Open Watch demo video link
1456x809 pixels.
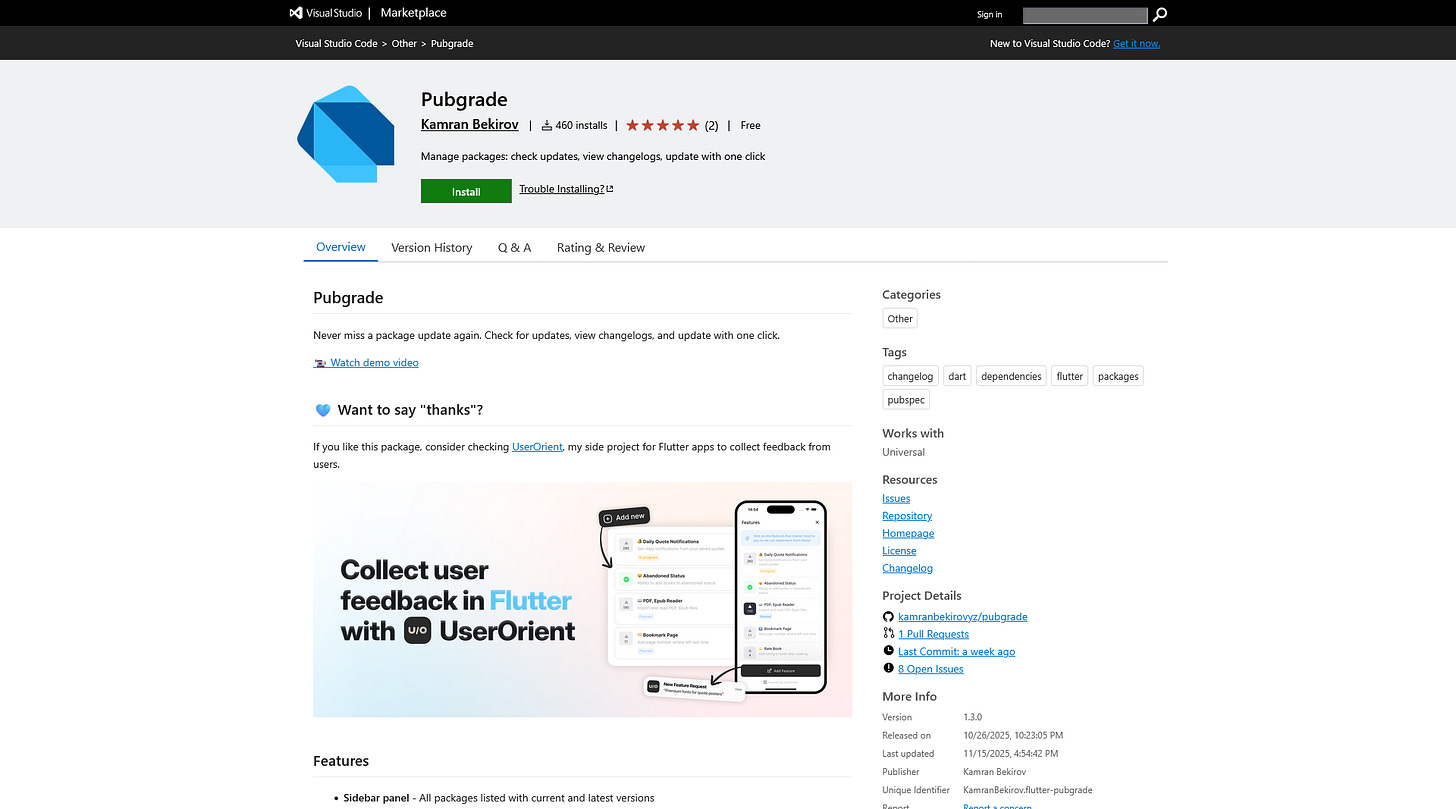click(x=374, y=363)
